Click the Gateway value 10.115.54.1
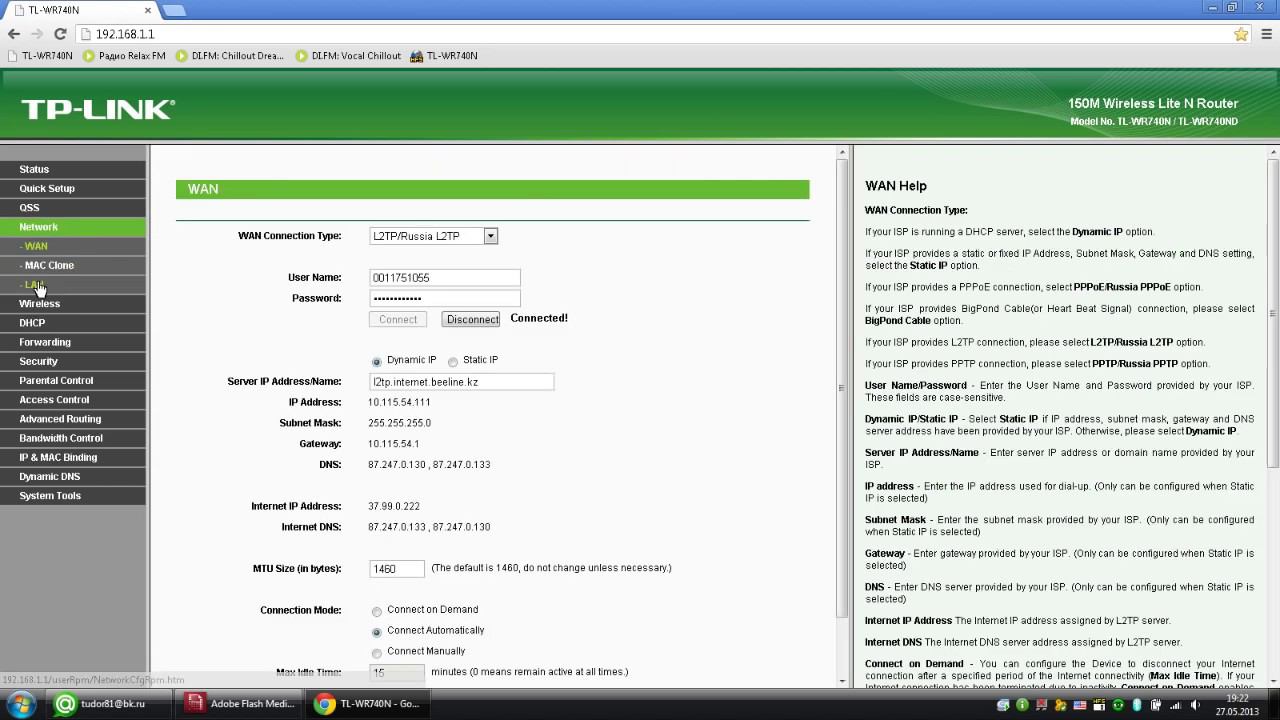 (x=393, y=444)
